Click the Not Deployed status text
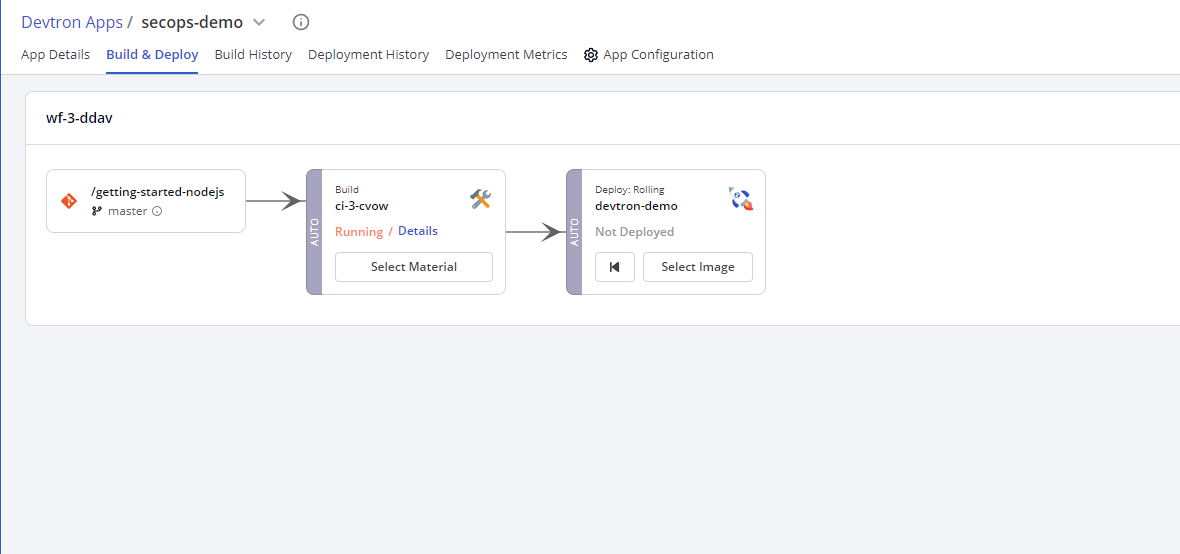The height and width of the screenshot is (554, 1180). point(634,232)
